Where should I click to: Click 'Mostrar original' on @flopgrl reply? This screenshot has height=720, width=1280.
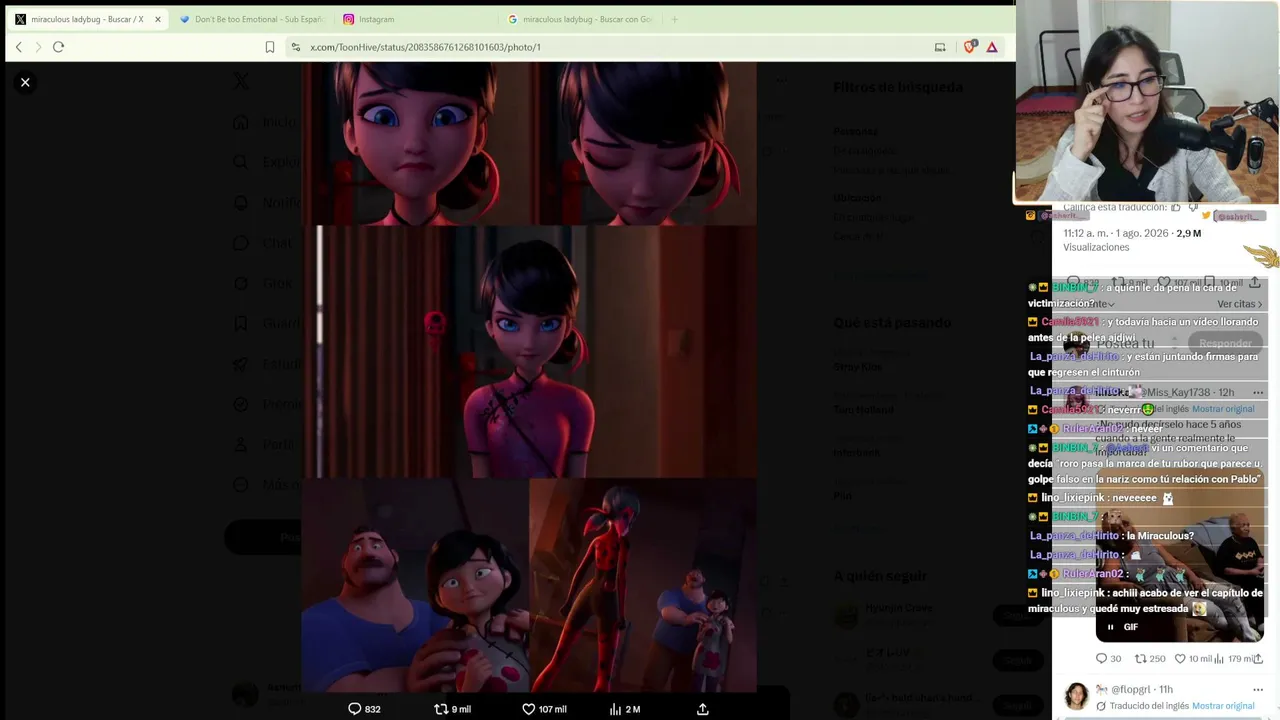(x=1223, y=706)
